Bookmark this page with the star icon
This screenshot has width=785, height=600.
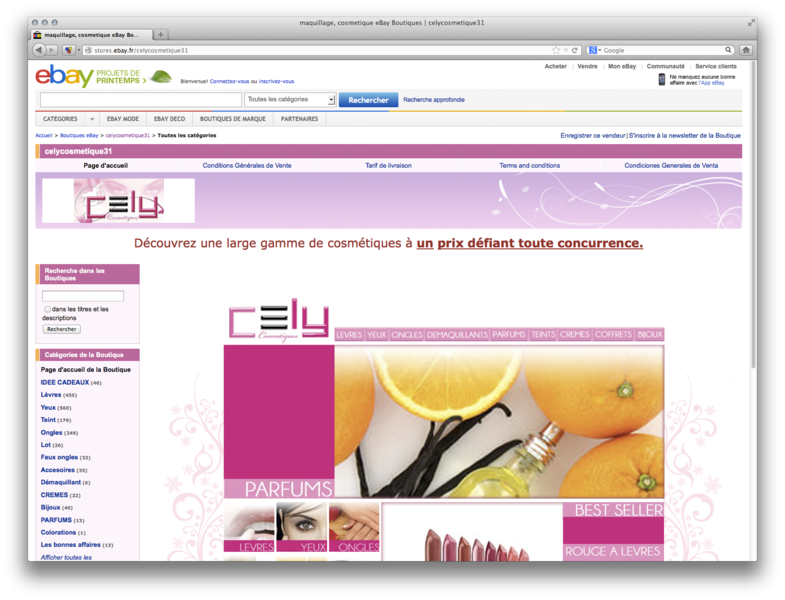[556, 50]
